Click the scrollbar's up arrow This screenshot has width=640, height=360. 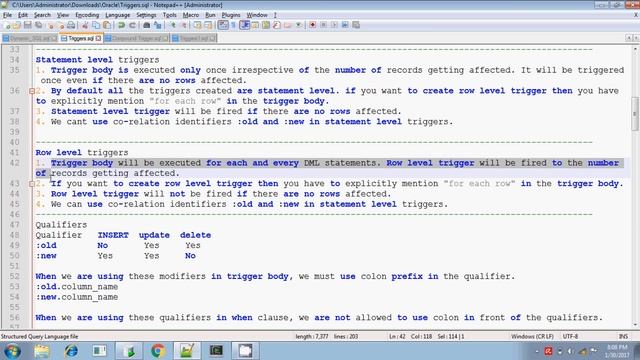coord(635,49)
